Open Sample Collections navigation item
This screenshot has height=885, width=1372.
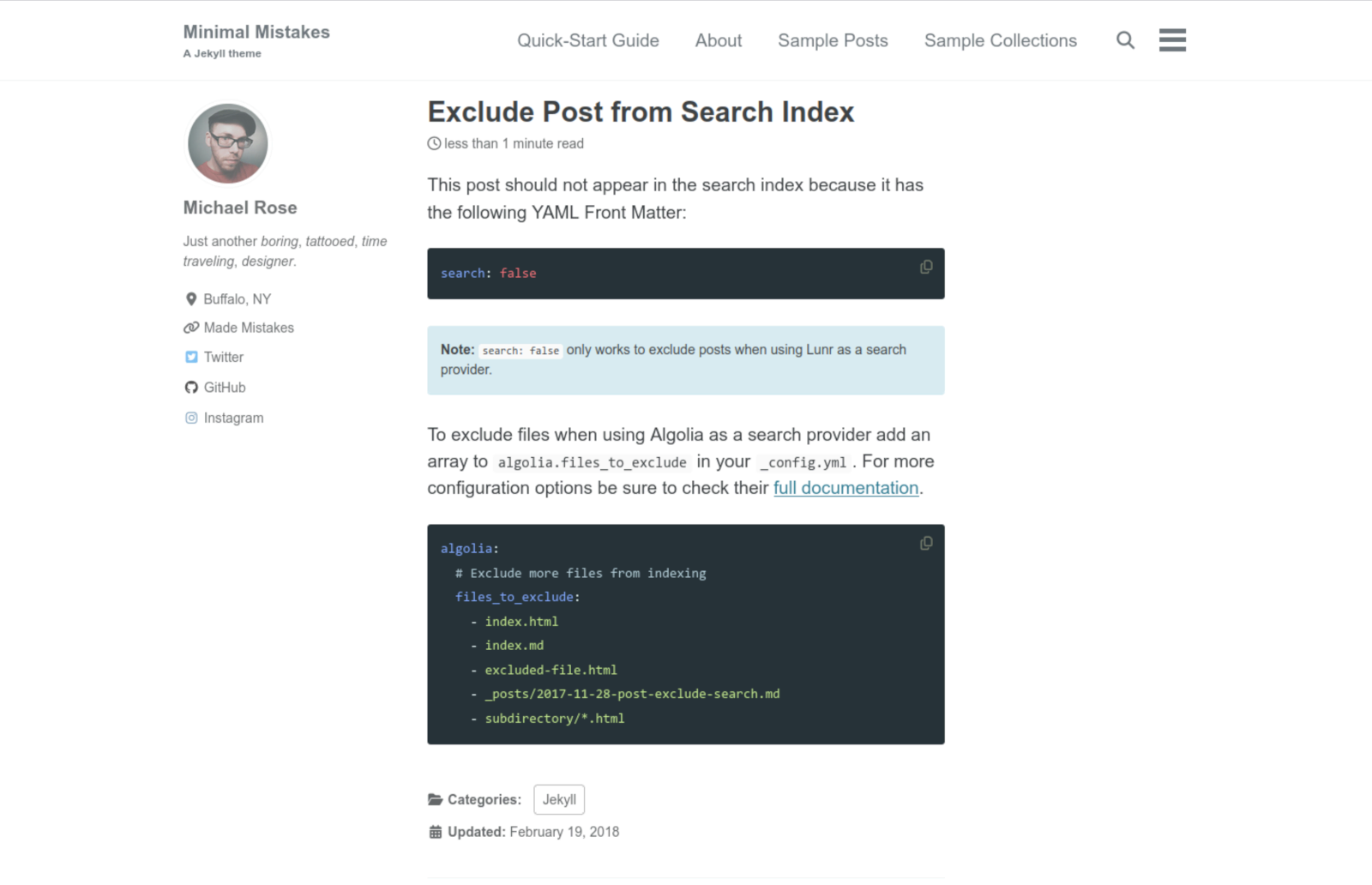pos(1000,40)
